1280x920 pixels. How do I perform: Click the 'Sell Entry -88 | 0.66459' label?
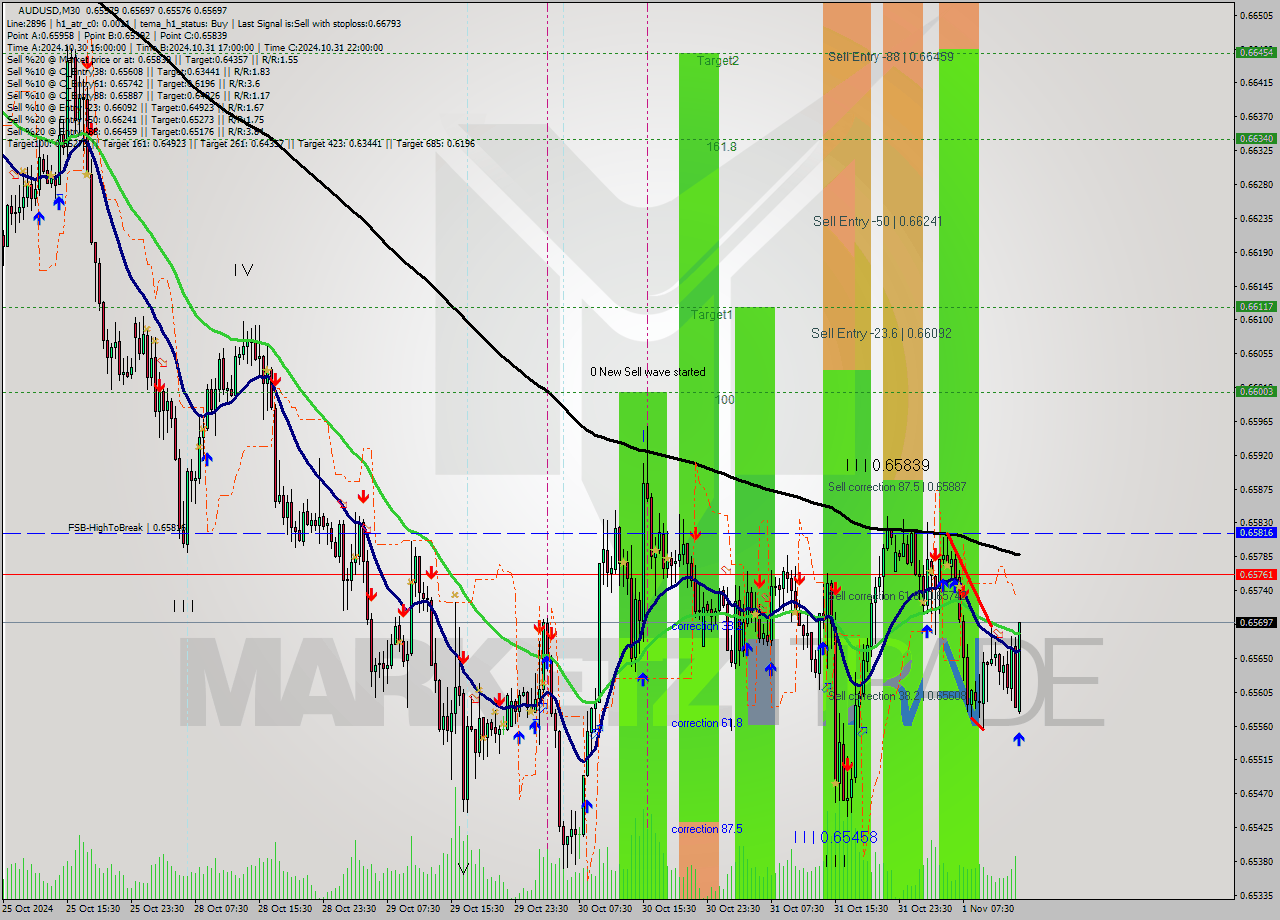pyautogui.click(x=890, y=56)
